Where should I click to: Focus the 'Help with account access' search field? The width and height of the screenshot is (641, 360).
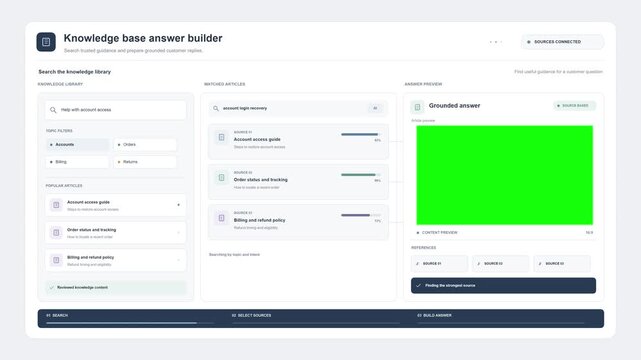115,110
